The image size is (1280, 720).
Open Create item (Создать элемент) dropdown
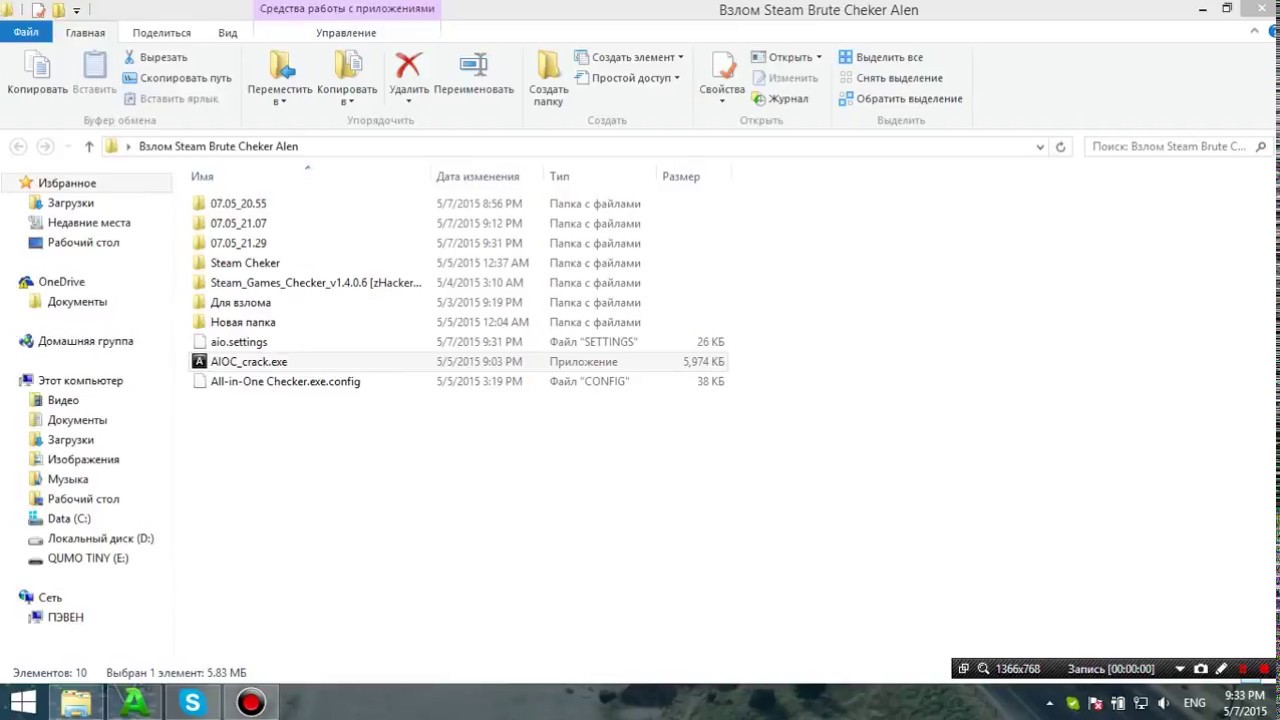[630, 57]
